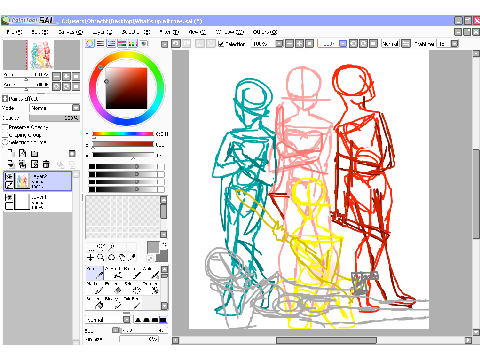Image resolution: width=480 pixels, height=360 pixels.
Task: Open the layer blending Mode dropdown
Action: (55, 108)
